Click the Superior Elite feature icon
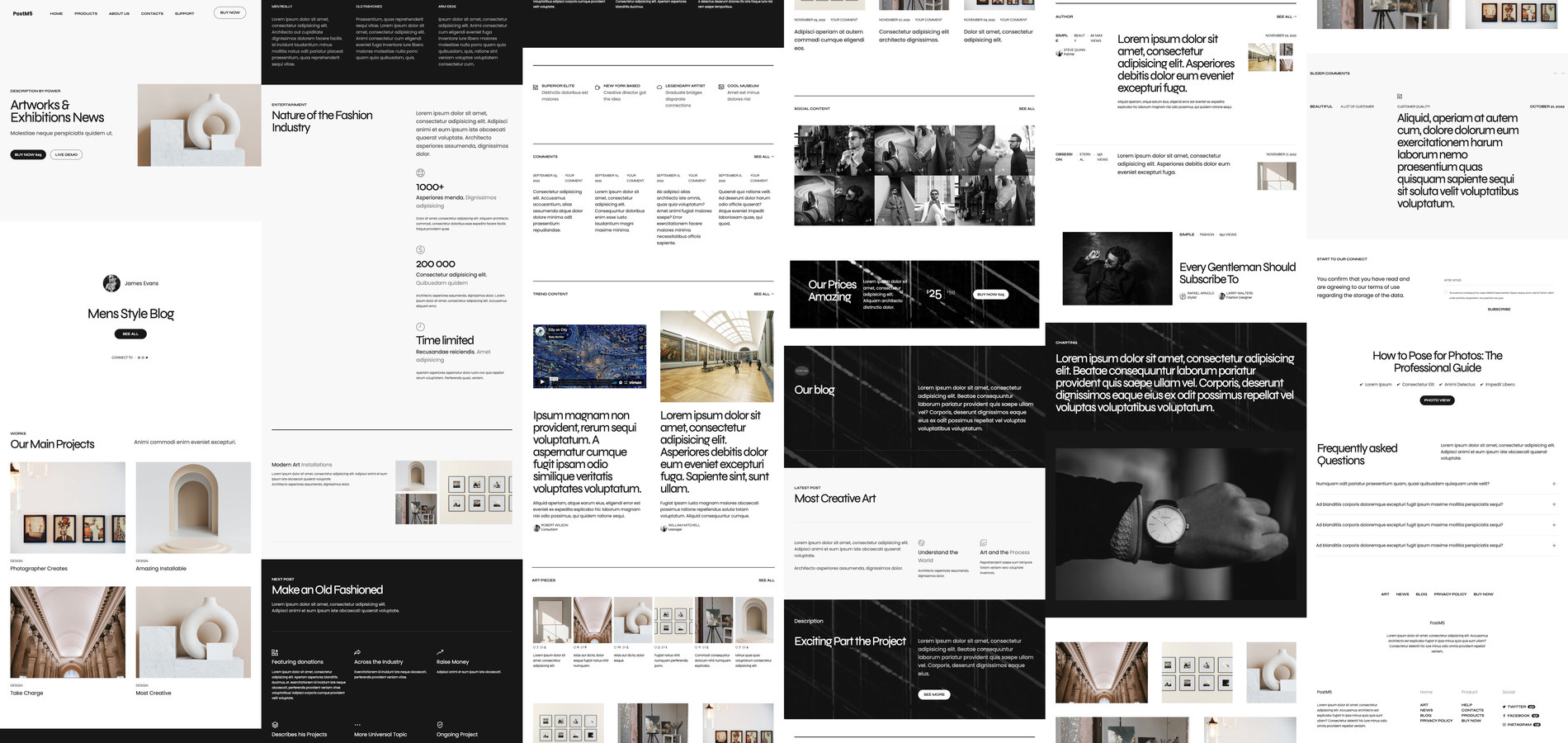The width and height of the screenshot is (1568, 743). click(536, 87)
